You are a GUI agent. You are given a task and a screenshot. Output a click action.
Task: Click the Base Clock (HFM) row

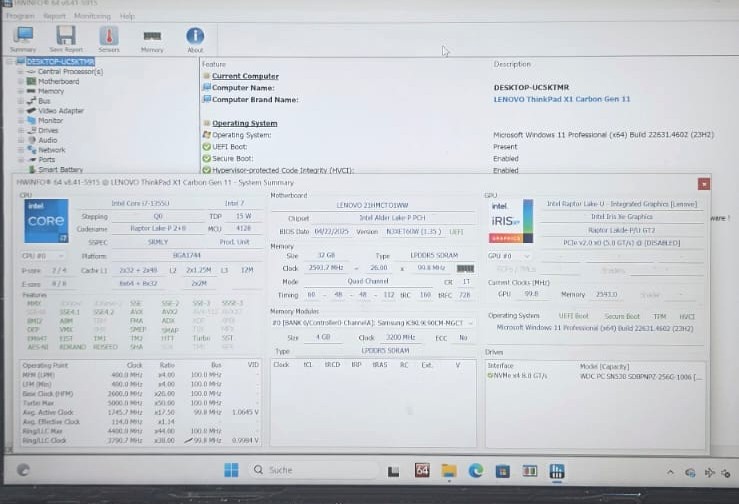(140, 394)
